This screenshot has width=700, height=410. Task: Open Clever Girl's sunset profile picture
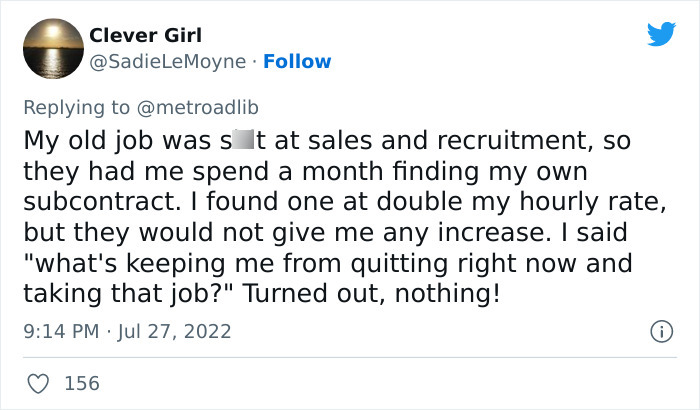(52, 48)
